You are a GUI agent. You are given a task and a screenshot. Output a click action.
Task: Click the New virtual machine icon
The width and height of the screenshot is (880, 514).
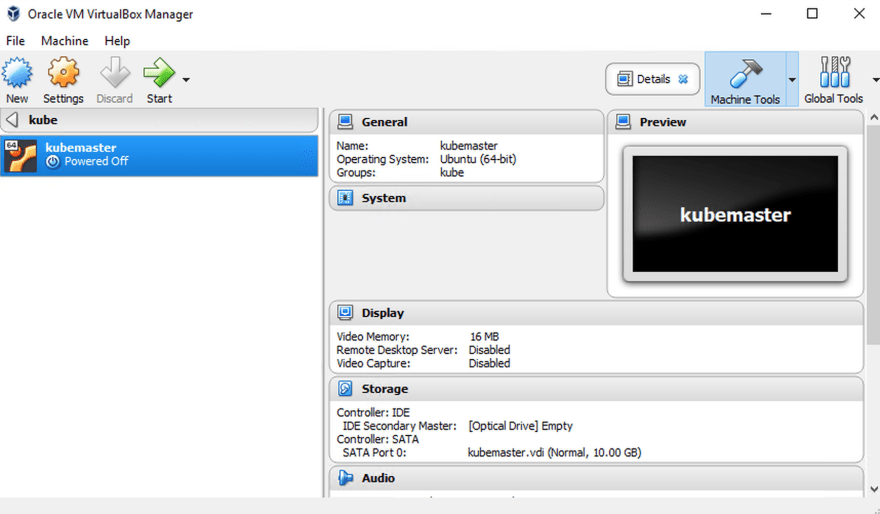pos(17,73)
